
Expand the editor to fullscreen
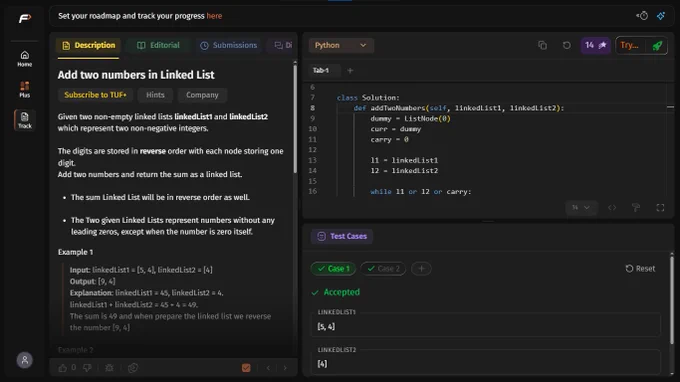[x=660, y=208]
